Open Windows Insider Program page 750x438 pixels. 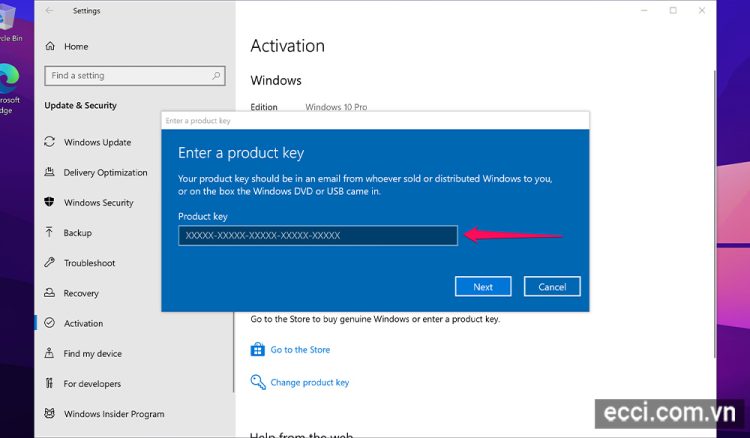click(x=114, y=414)
